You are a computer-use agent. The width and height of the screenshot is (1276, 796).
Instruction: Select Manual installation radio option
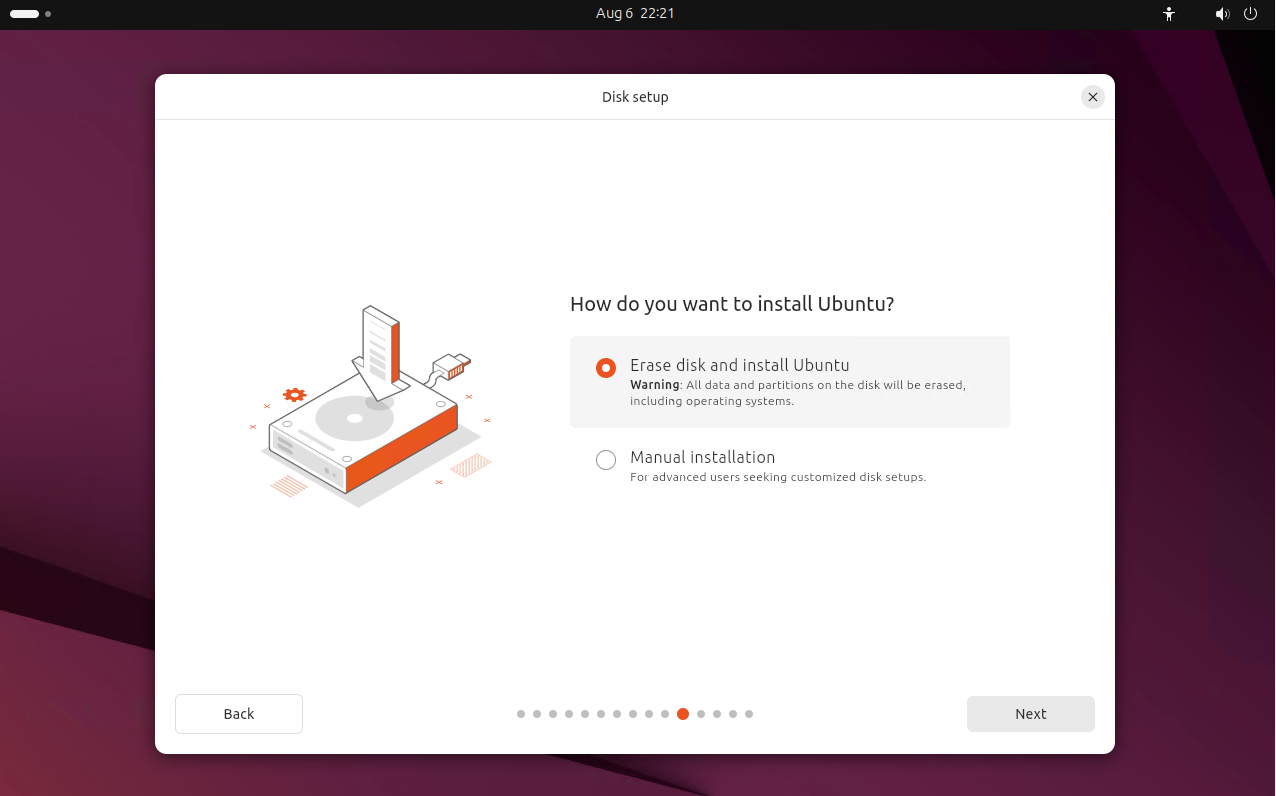pos(606,460)
